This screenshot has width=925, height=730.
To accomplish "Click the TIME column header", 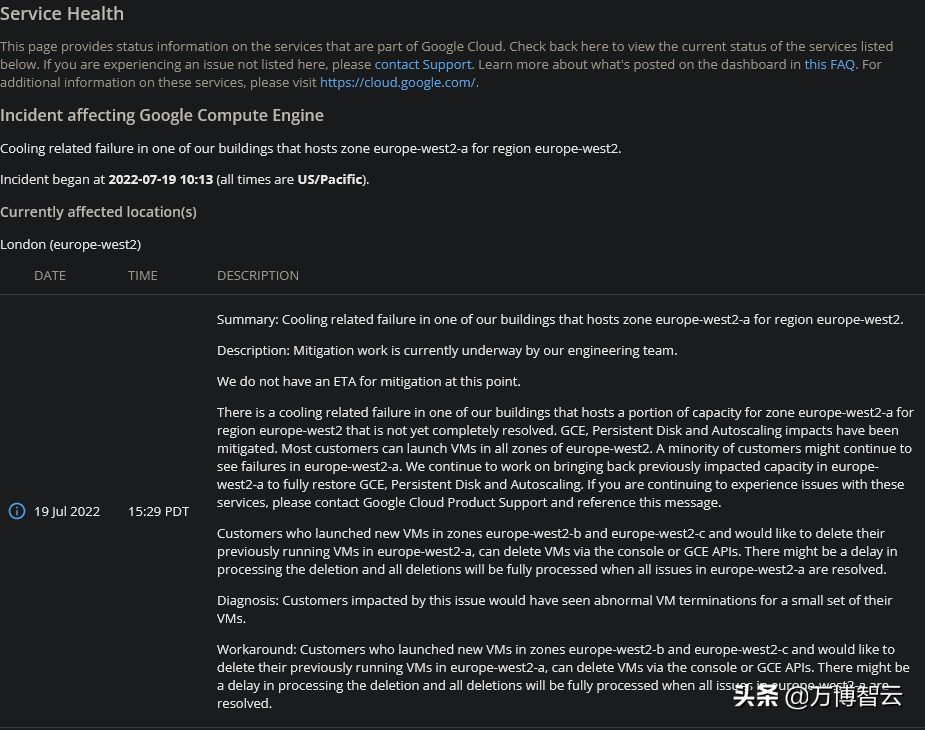I will tap(142, 275).
